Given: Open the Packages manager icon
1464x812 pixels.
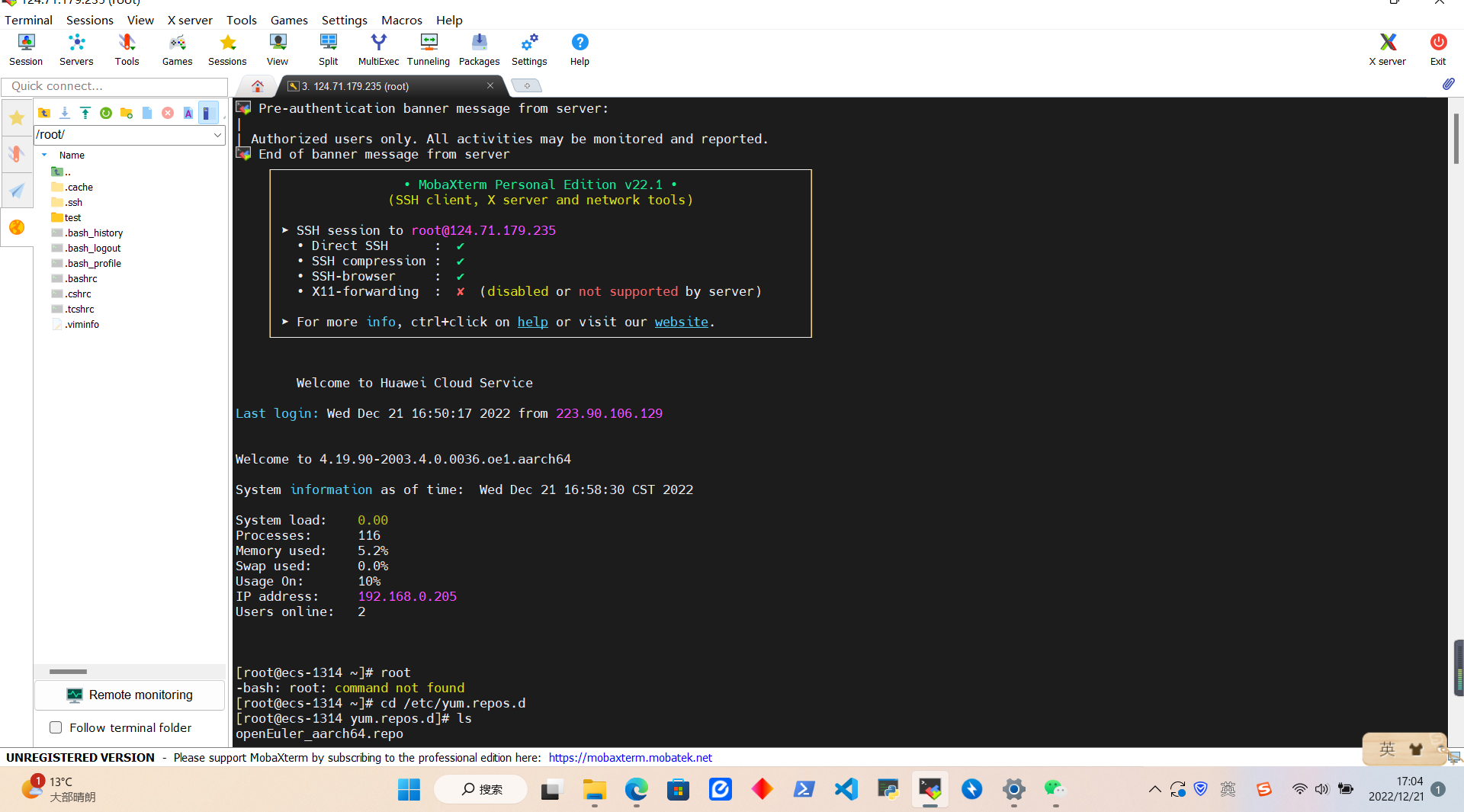Looking at the screenshot, I should point(479,49).
